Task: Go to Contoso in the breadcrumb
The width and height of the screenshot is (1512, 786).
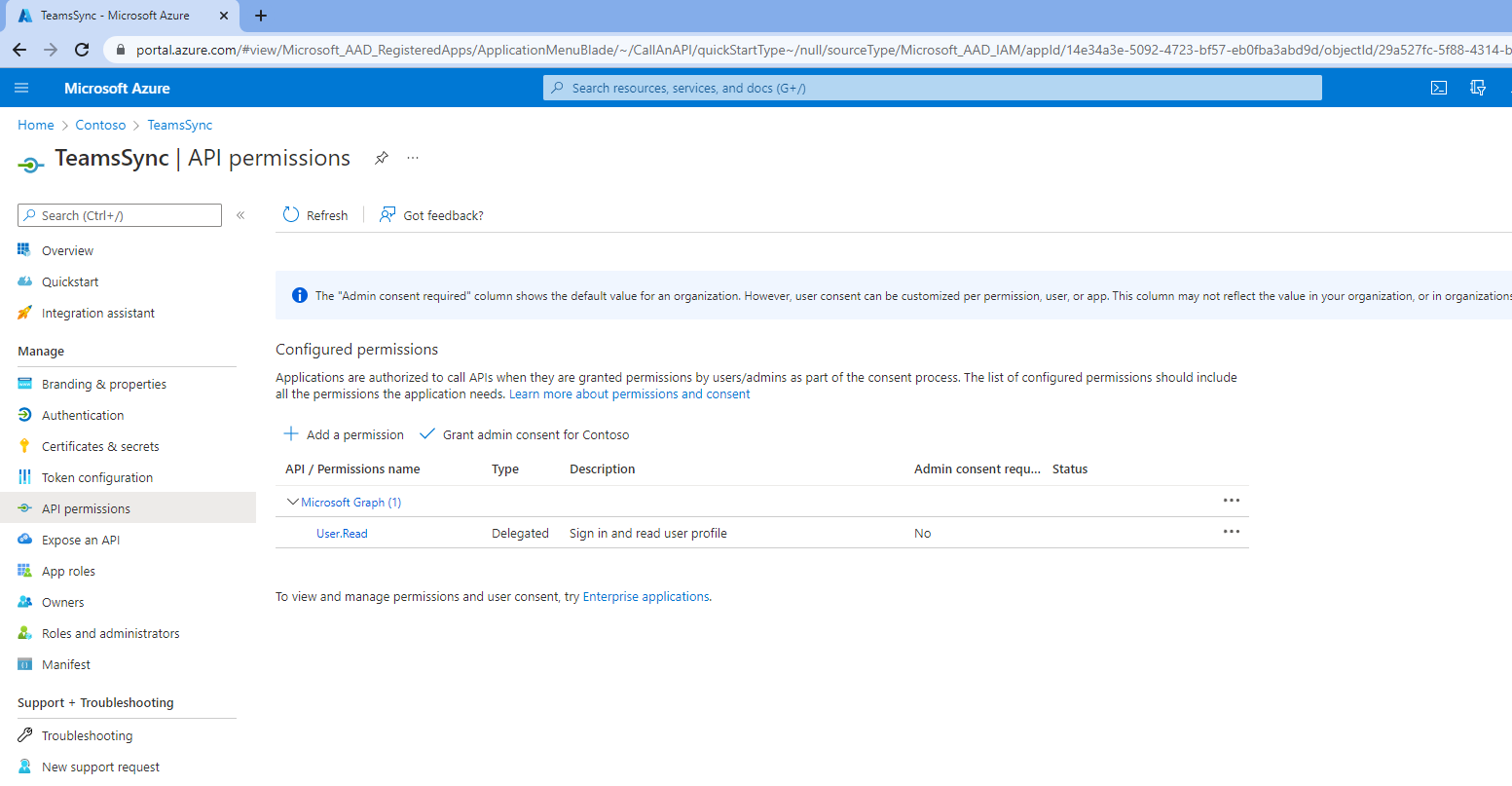Action: coord(100,125)
